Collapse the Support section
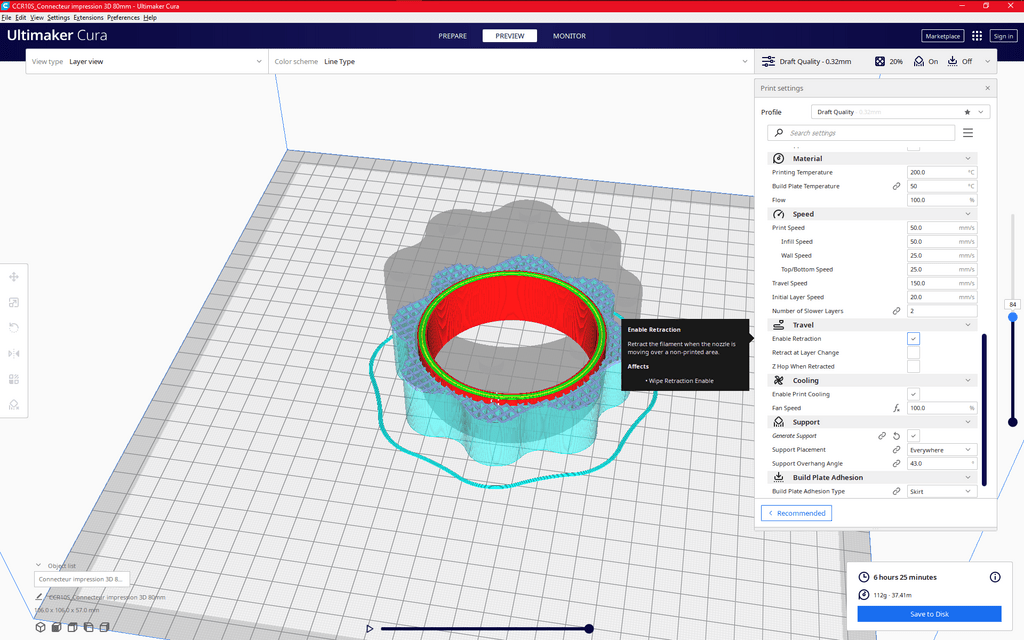Image resolution: width=1024 pixels, height=640 pixels. 872,422
